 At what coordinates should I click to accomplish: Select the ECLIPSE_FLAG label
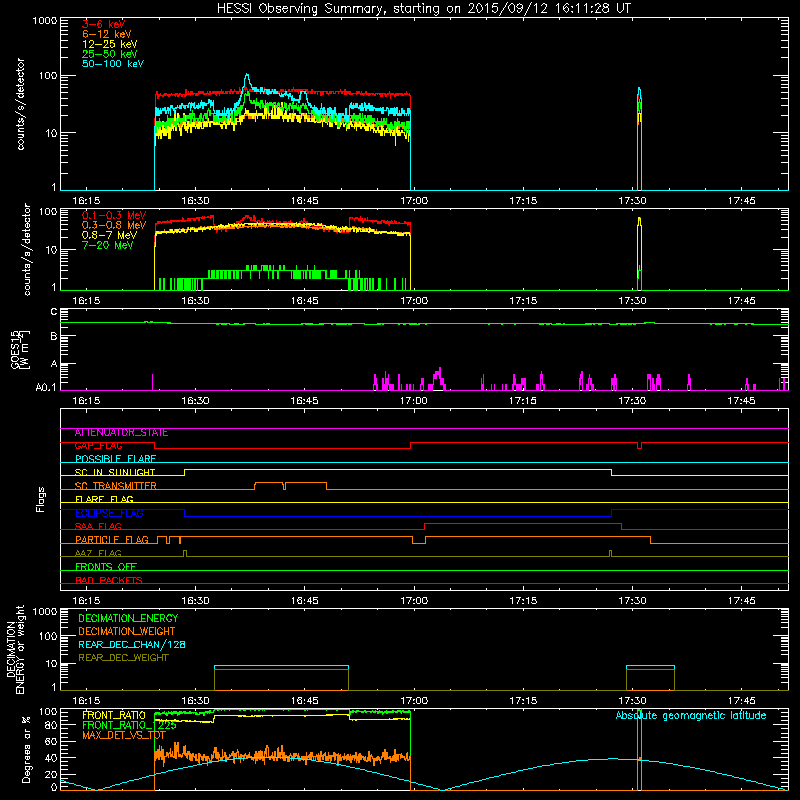109,513
